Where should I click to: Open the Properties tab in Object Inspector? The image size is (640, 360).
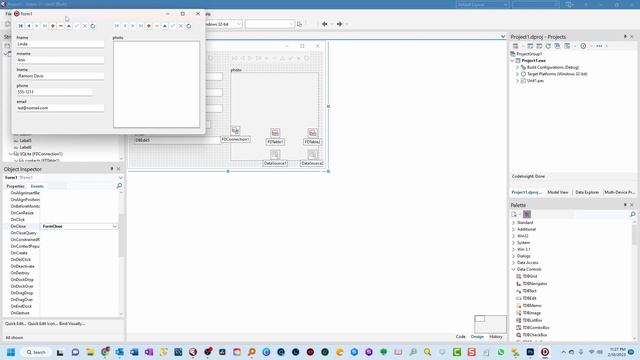[15, 186]
